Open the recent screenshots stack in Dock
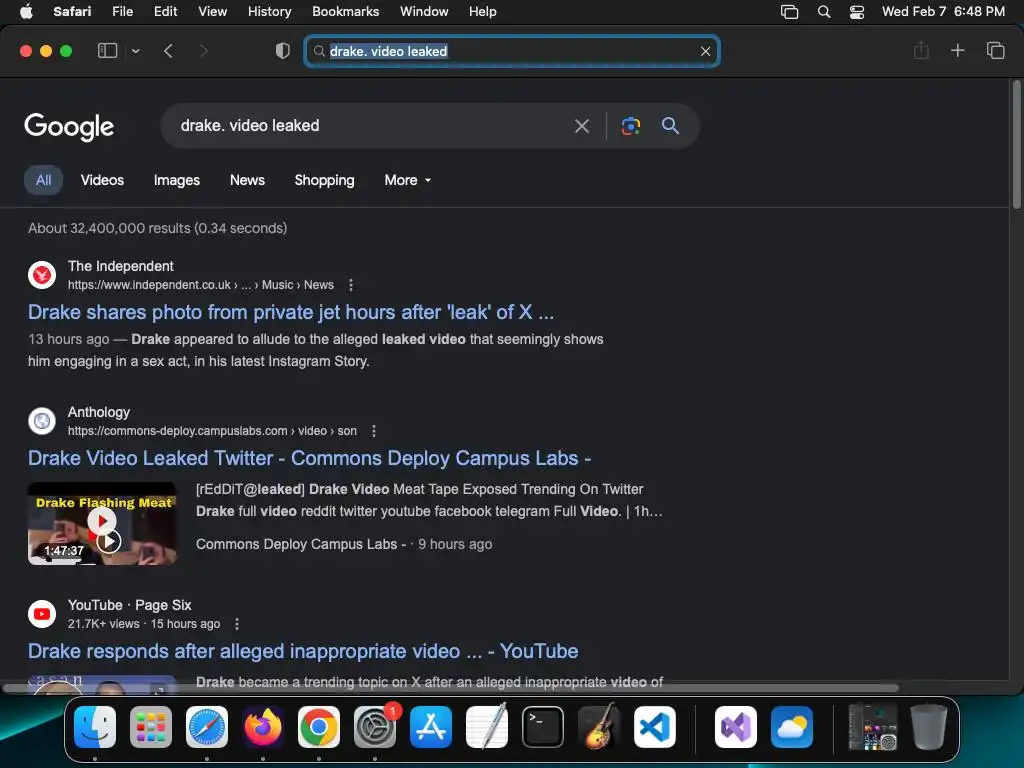The width and height of the screenshot is (1024, 768). click(872, 727)
